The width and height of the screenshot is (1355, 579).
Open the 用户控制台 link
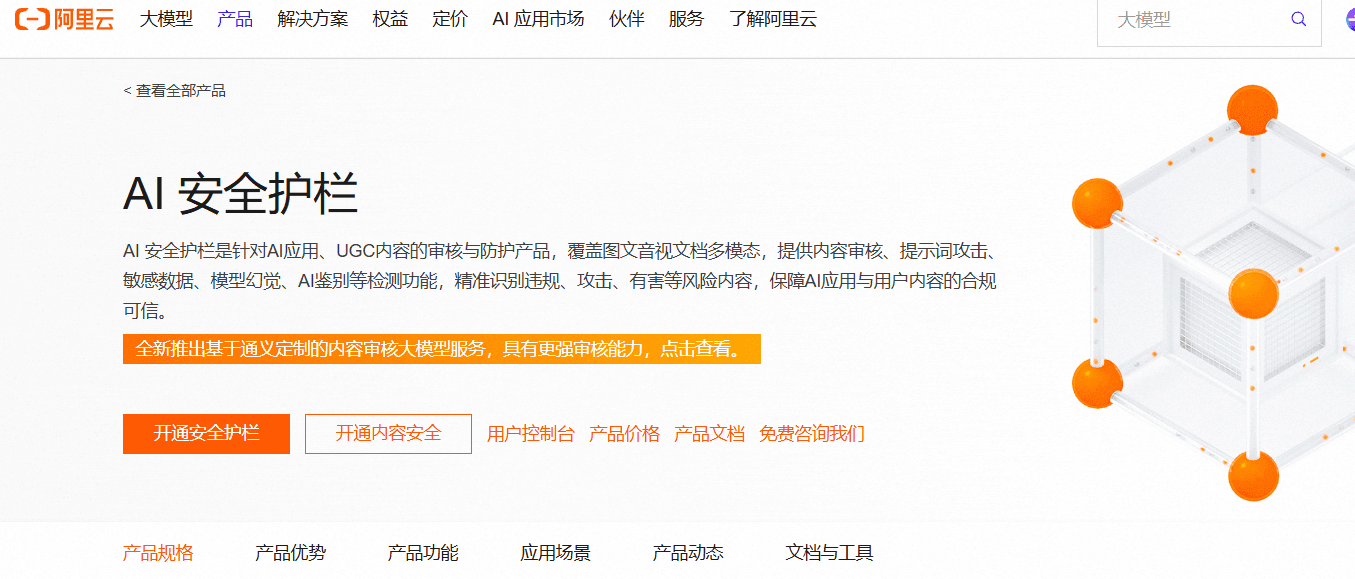click(x=531, y=434)
